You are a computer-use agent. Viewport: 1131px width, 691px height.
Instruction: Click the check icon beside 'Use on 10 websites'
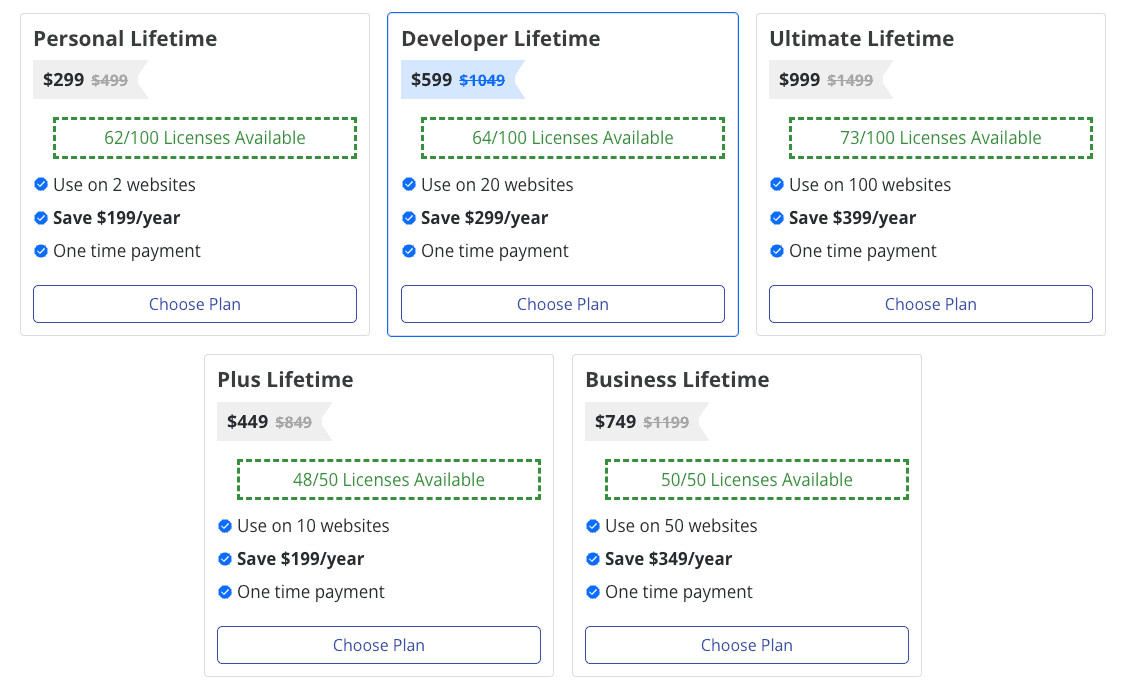(x=225, y=526)
